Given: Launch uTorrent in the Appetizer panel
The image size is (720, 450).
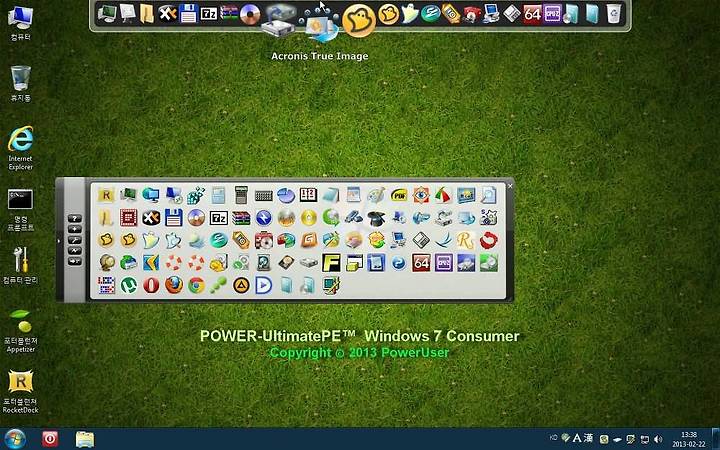Looking at the screenshot, I should [129, 286].
